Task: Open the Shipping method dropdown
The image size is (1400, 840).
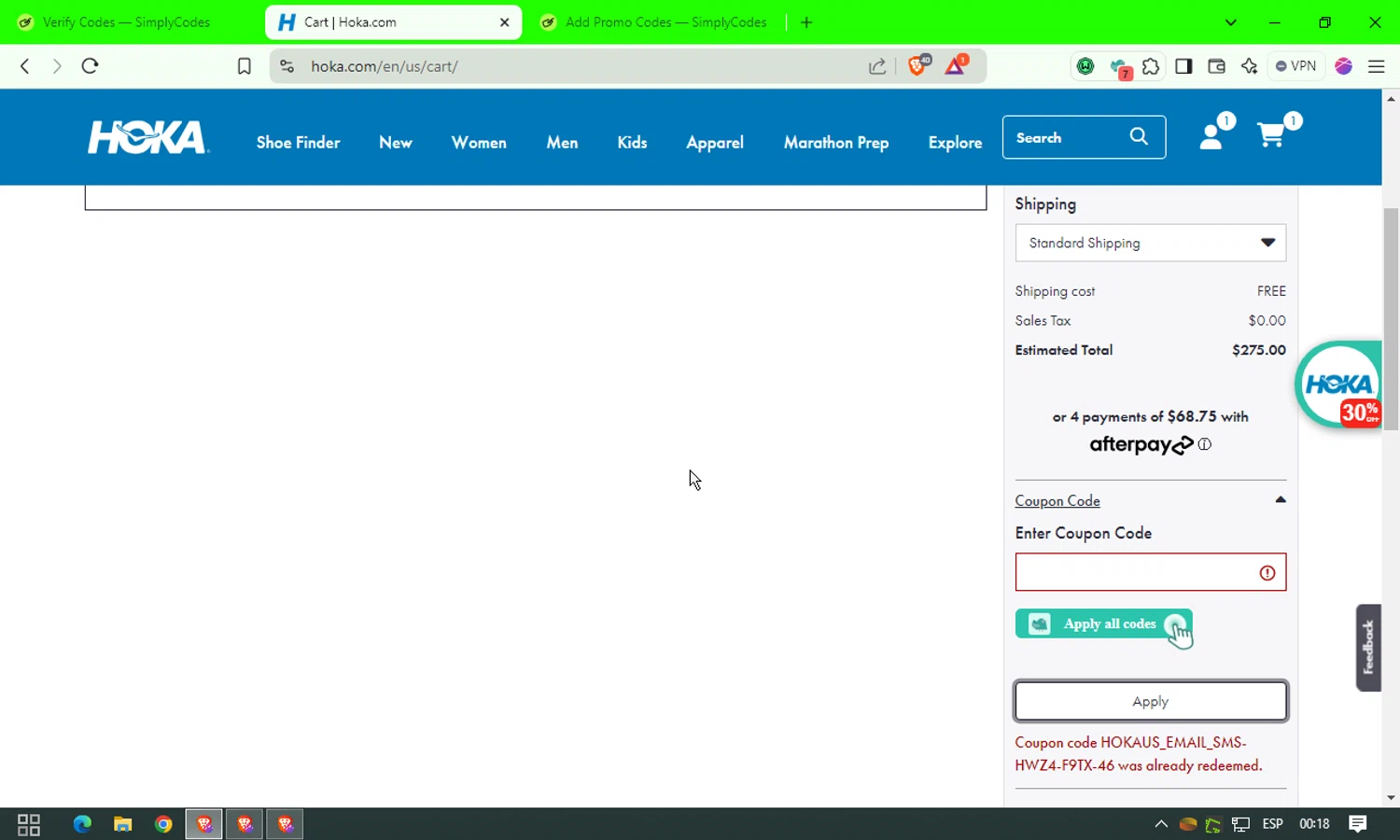Action: click(x=1151, y=243)
